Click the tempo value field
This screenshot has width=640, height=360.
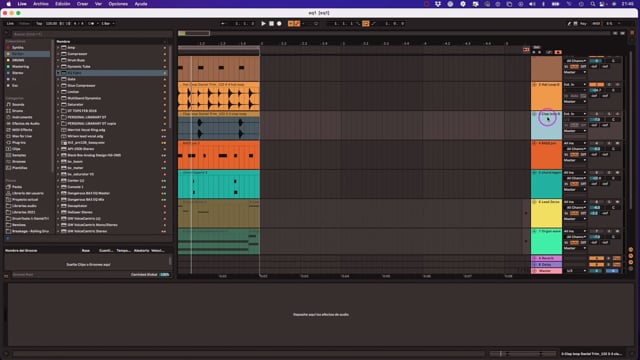[x=51, y=24]
